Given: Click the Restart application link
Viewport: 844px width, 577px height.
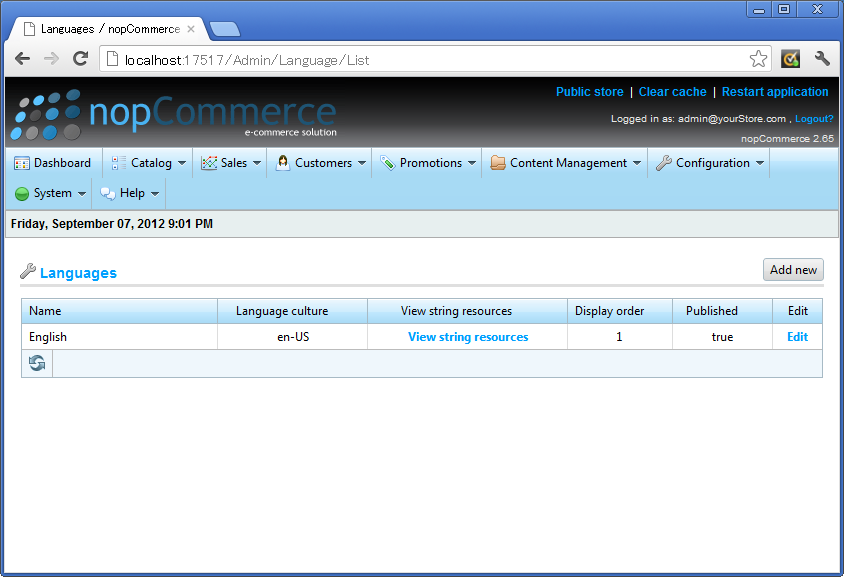Looking at the screenshot, I should click(775, 92).
